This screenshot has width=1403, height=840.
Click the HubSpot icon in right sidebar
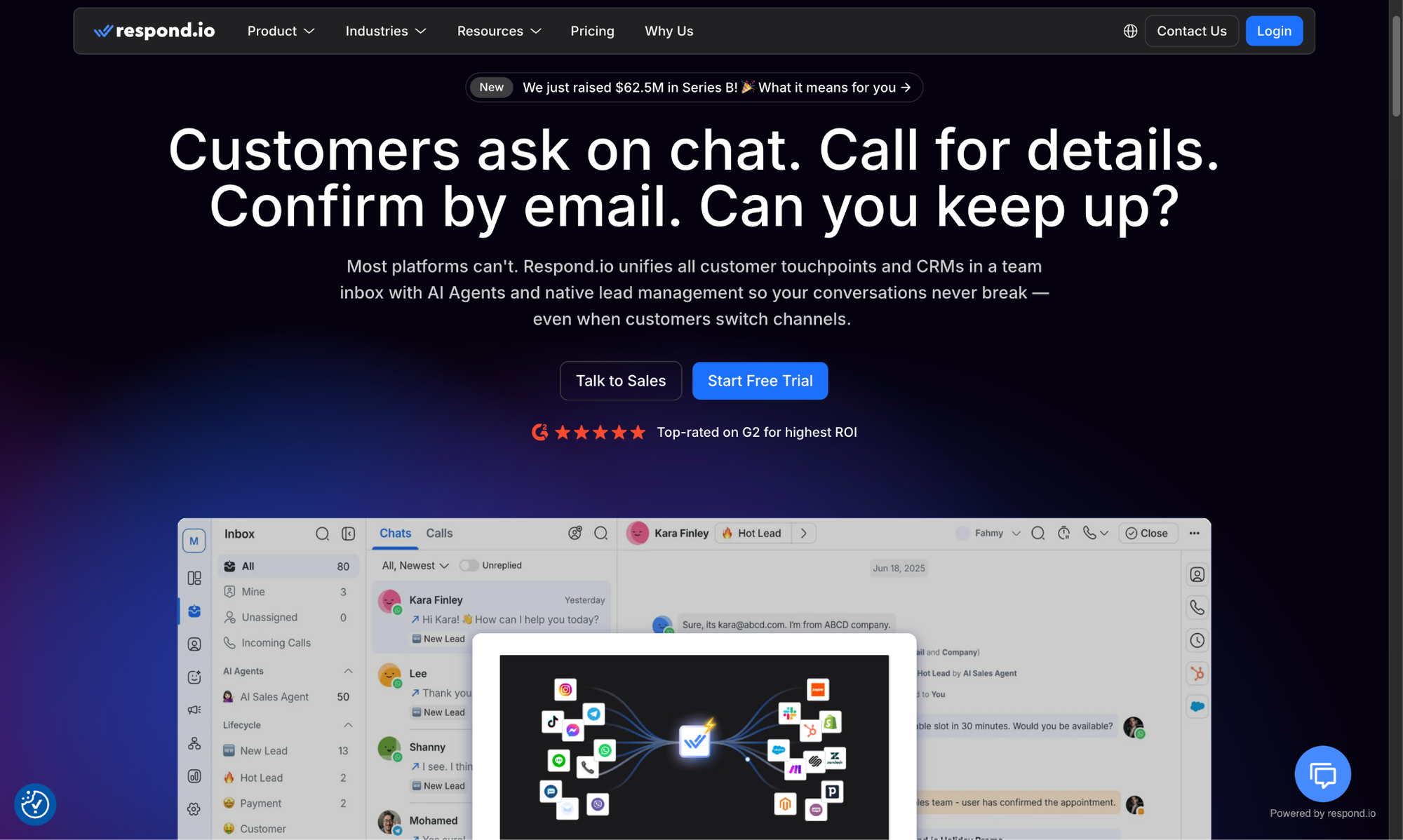(x=1197, y=673)
